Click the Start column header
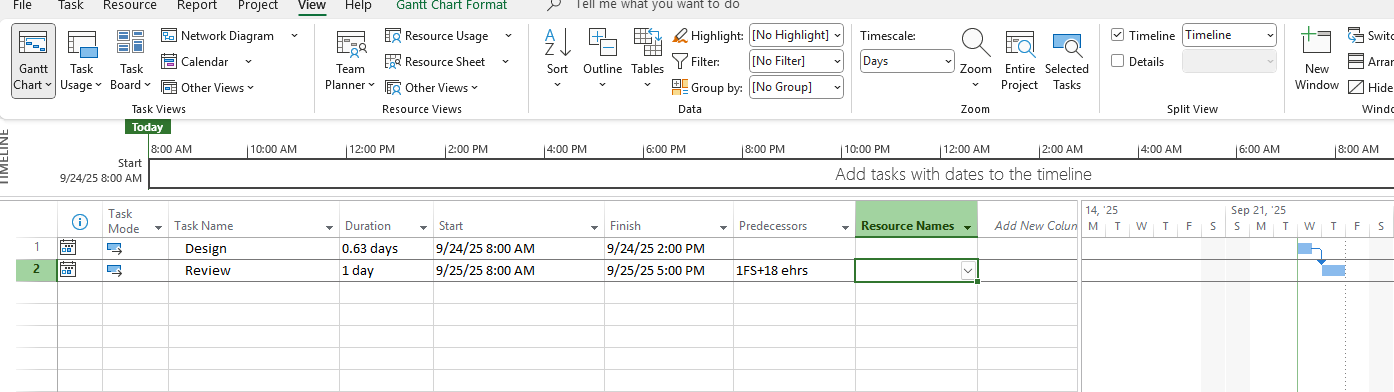The height and width of the screenshot is (392, 1394). click(x=517, y=220)
